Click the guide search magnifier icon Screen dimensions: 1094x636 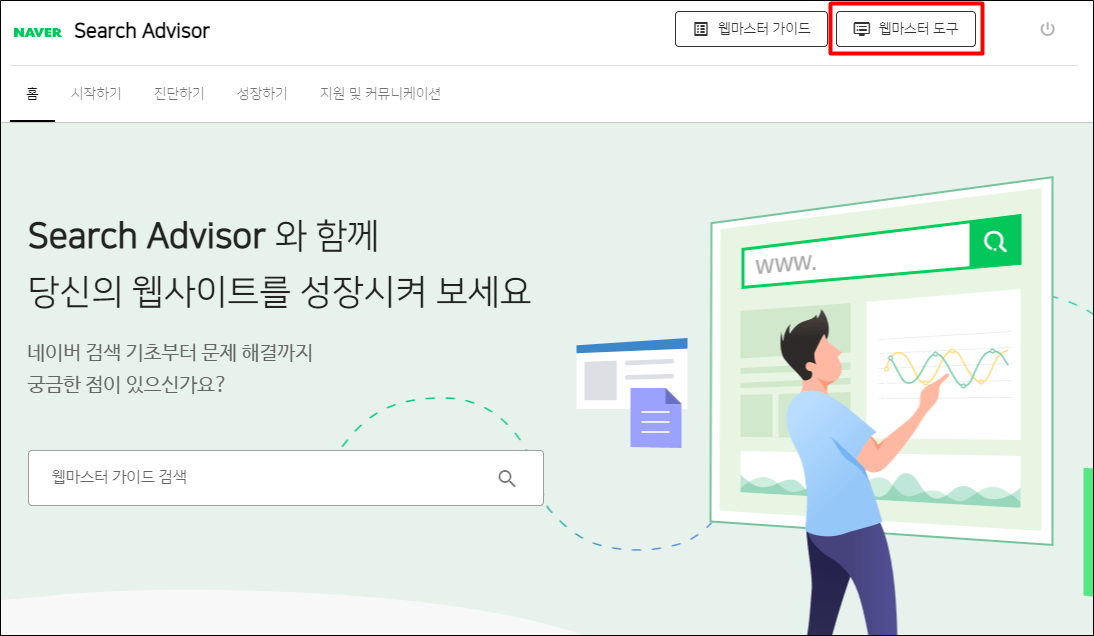pyautogui.click(x=507, y=478)
